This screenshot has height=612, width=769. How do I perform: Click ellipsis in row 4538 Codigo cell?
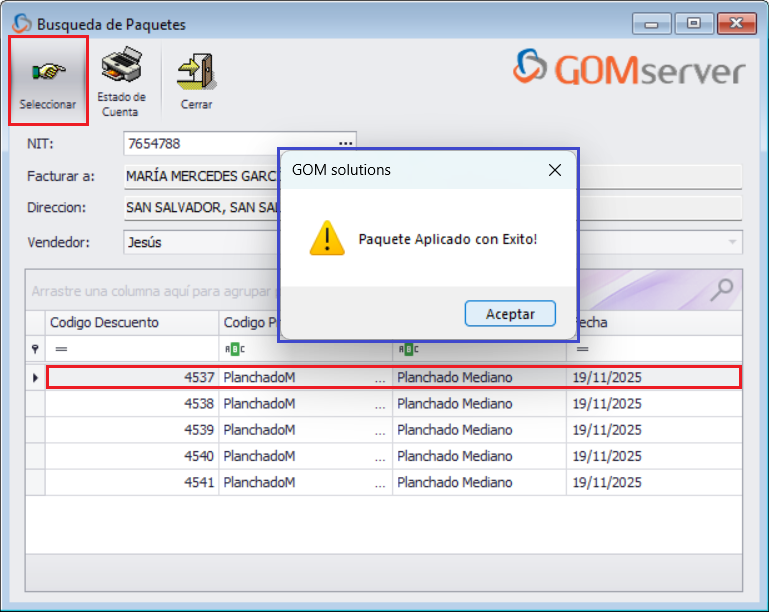click(x=379, y=404)
